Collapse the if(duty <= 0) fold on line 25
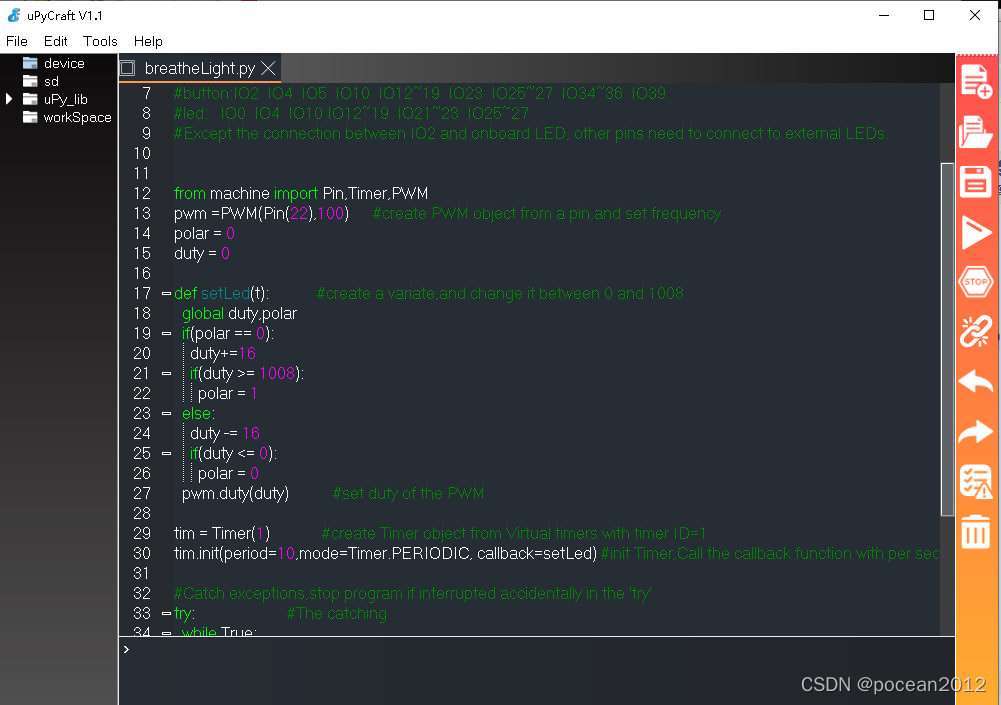This screenshot has width=1001, height=705. coord(167,453)
